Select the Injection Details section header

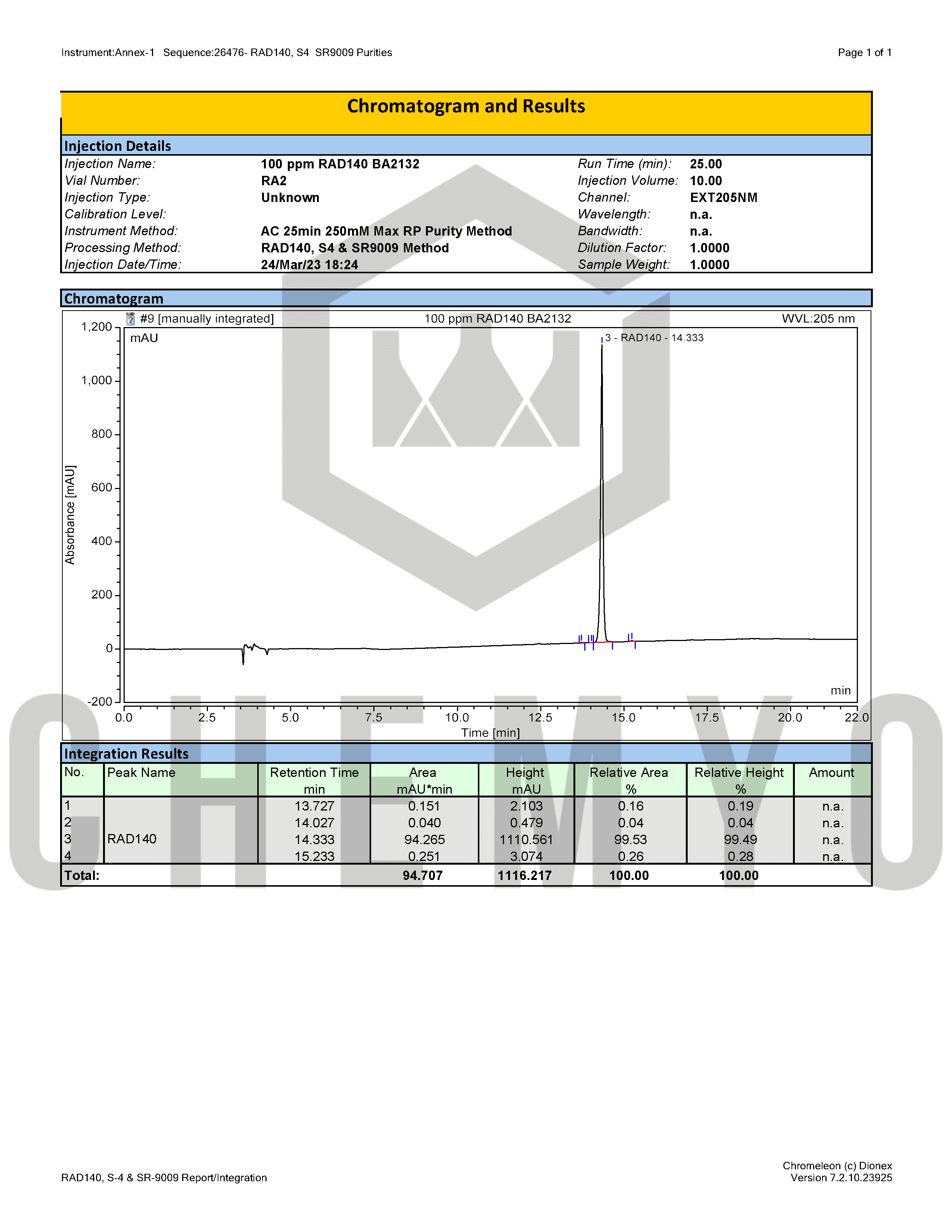(117, 146)
